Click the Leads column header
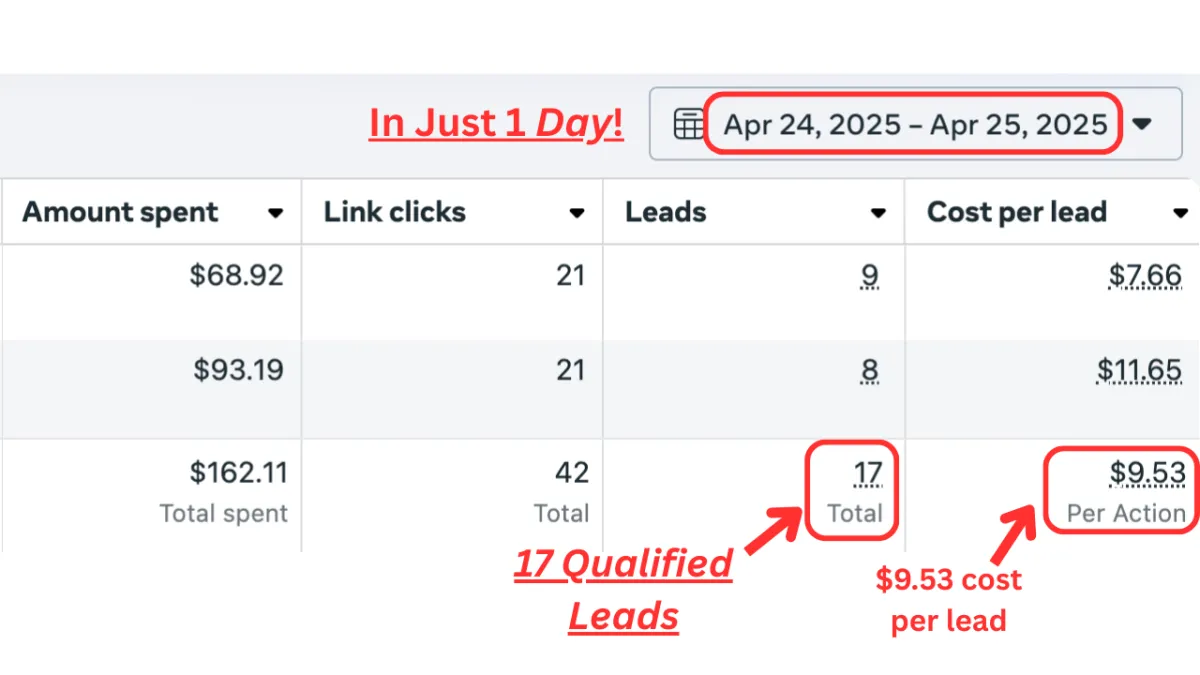This screenshot has height=675, width=1200. pos(666,212)
